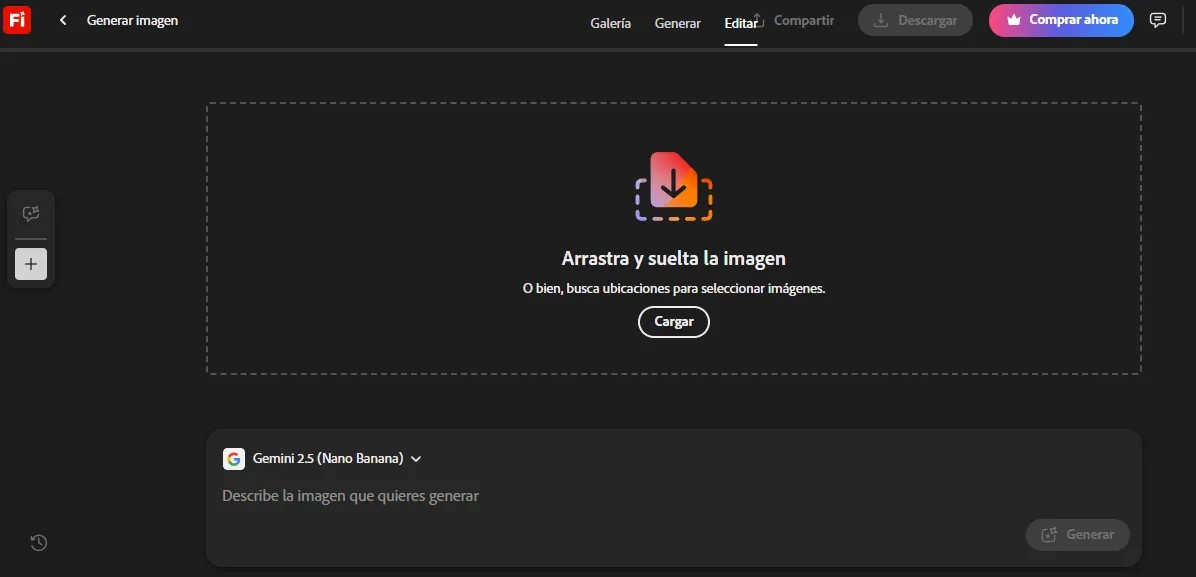Open the Generar tab in top navigation
Screen dimensions: 1196x577
pos(677,23)
